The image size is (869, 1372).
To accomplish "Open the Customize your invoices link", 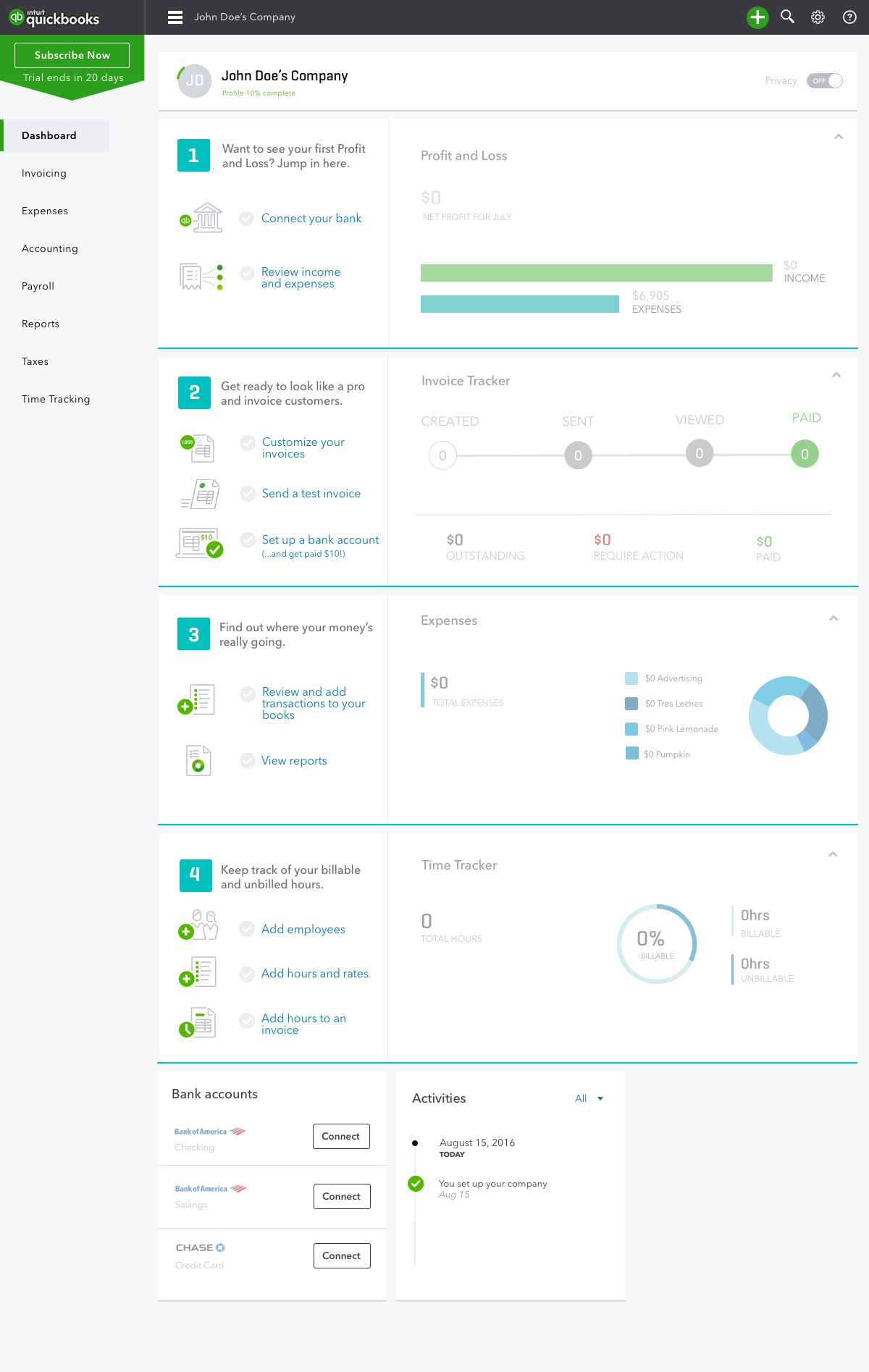I will tap(303, 447).
